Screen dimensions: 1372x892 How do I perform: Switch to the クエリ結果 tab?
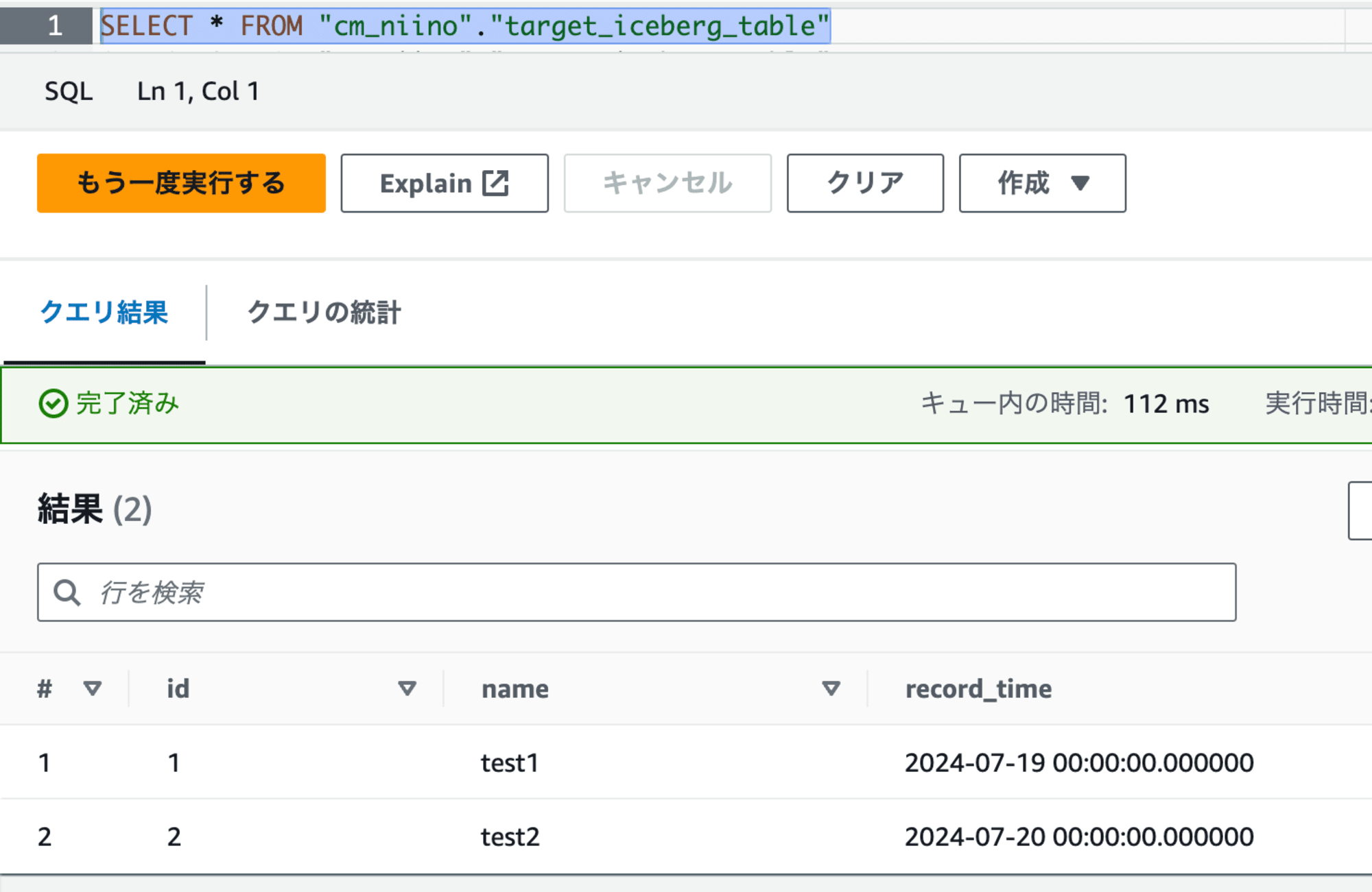coord(104,313)
